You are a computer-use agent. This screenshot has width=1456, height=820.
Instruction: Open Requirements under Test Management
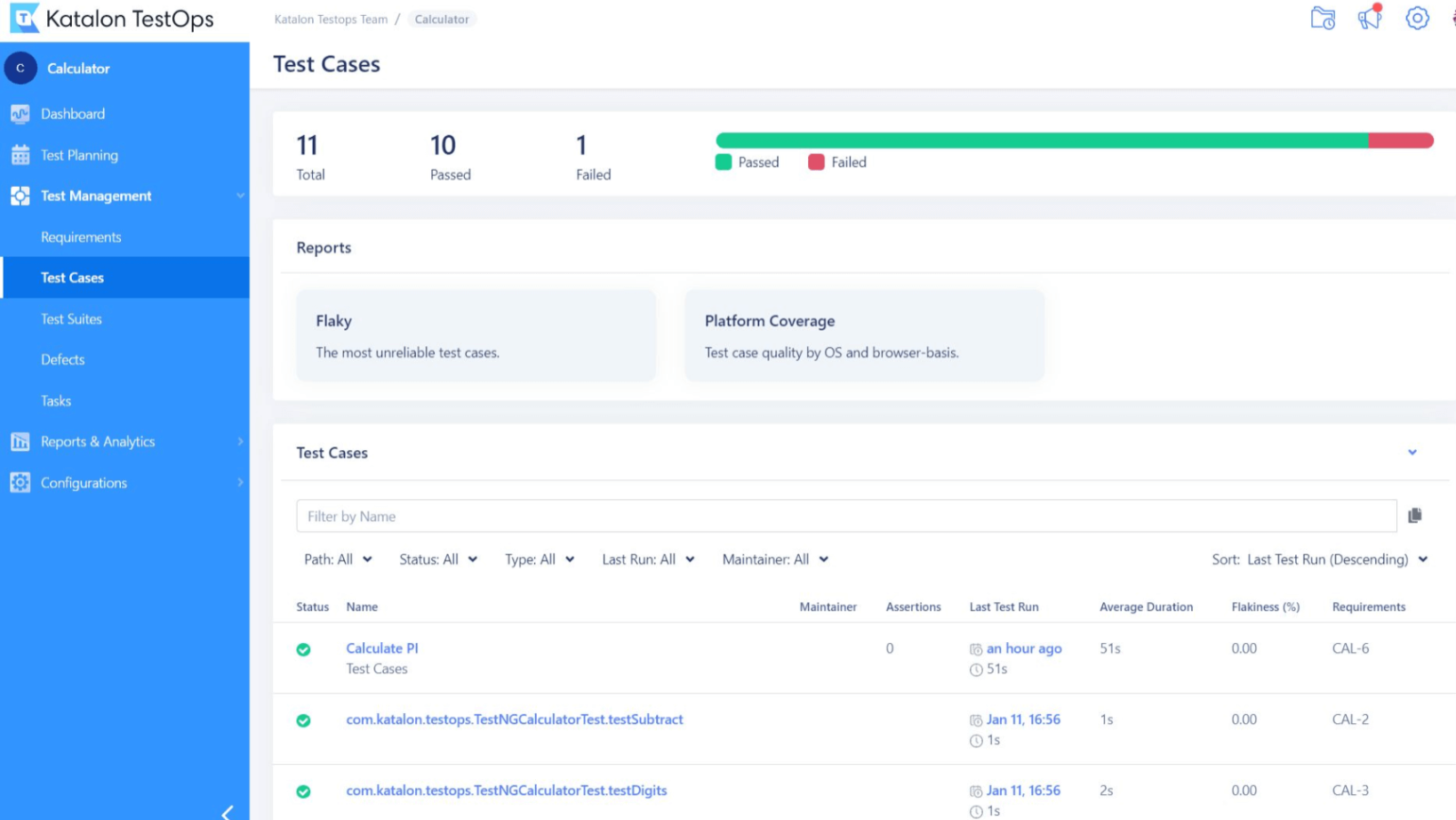pyautogui.click(x=81, y=237)
